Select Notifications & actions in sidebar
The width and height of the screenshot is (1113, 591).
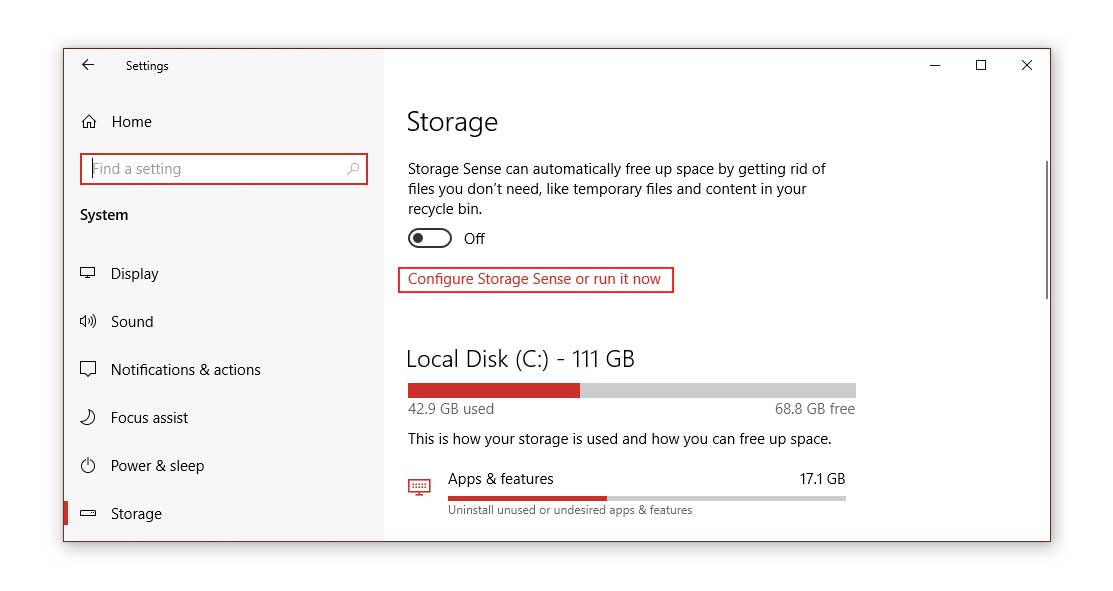pyautogui.click(x=185, y=370)
